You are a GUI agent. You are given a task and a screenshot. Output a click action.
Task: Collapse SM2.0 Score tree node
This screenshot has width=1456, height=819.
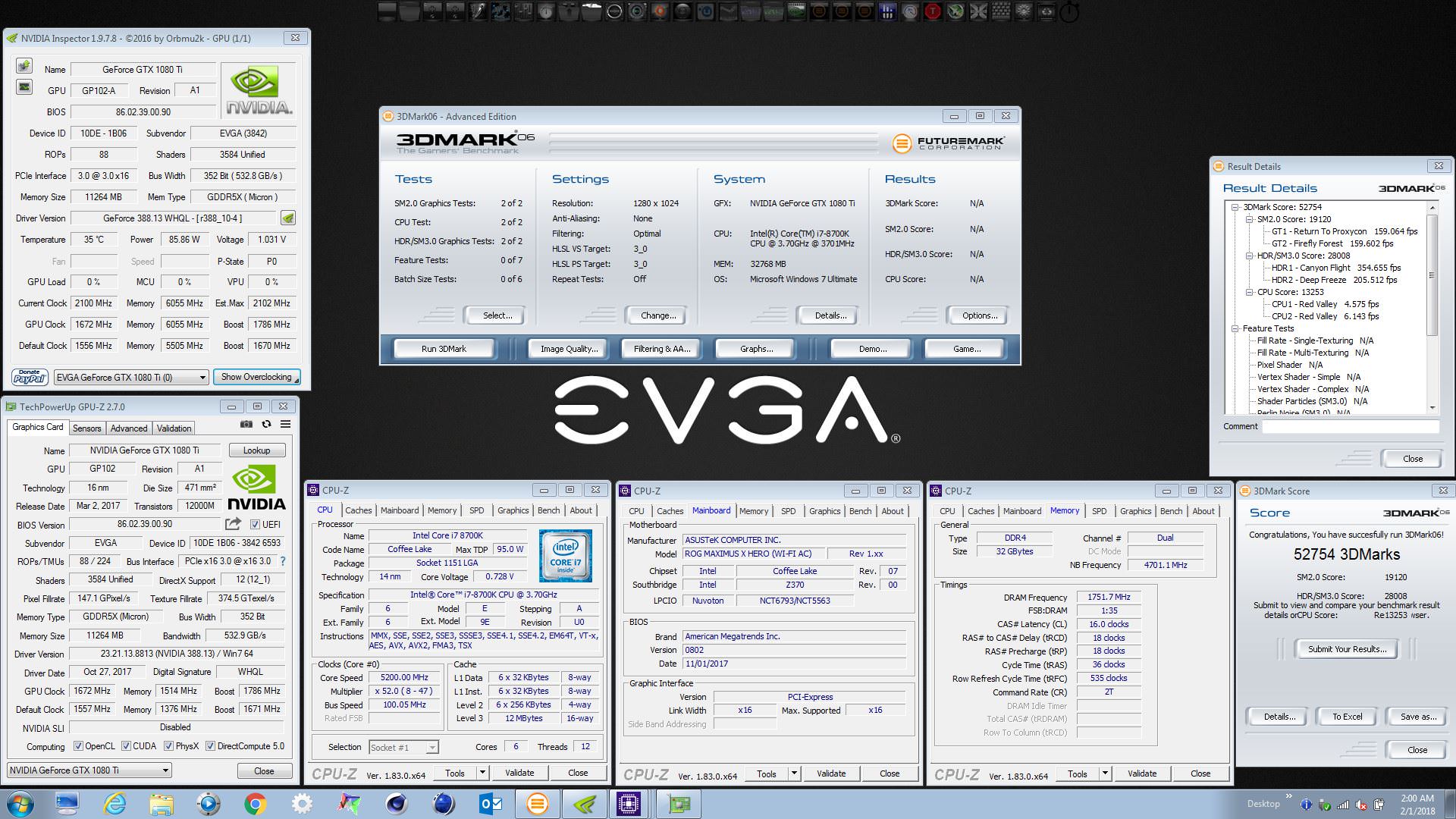coord(1249,219)
